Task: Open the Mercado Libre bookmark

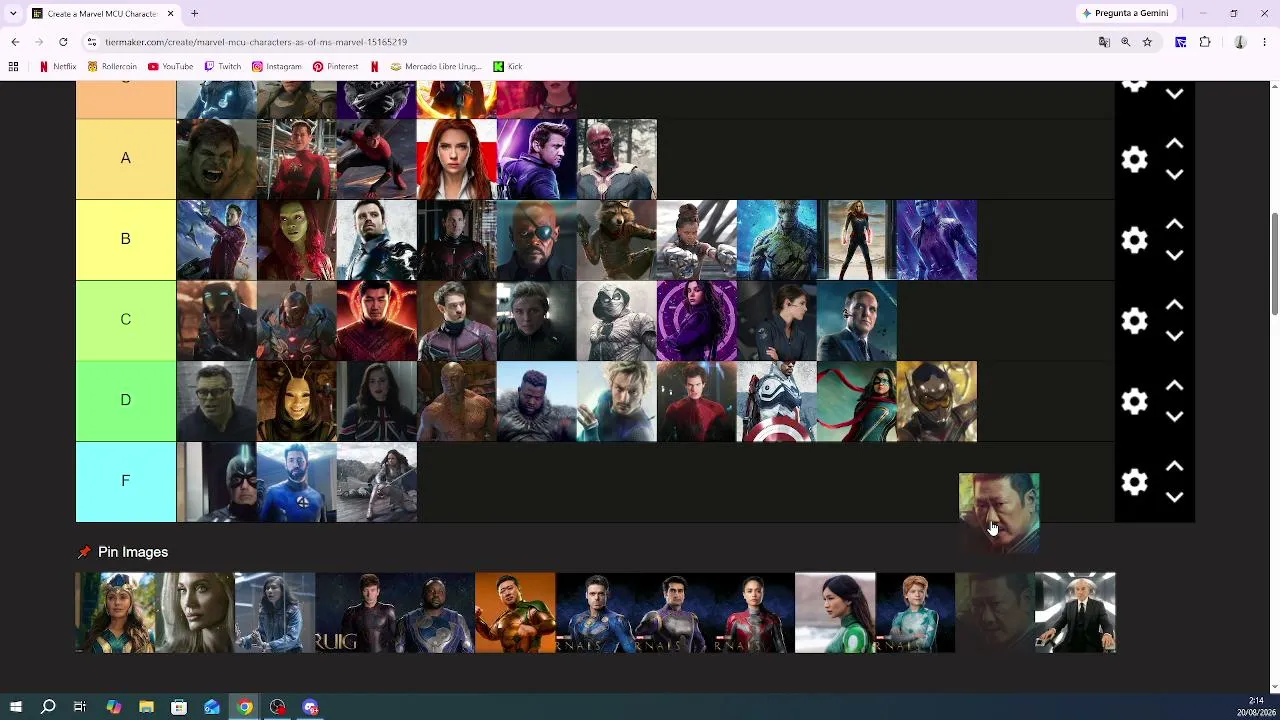Action: pos(436,66)
